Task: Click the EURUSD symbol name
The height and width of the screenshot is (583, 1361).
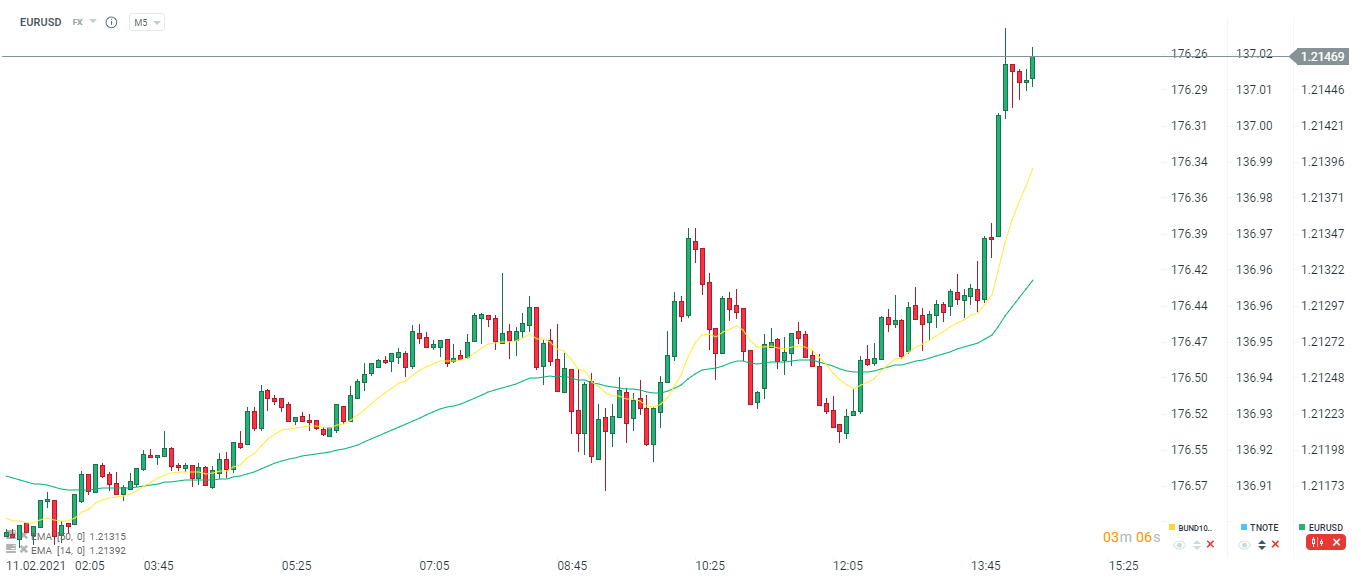Action: coord(41,22)
